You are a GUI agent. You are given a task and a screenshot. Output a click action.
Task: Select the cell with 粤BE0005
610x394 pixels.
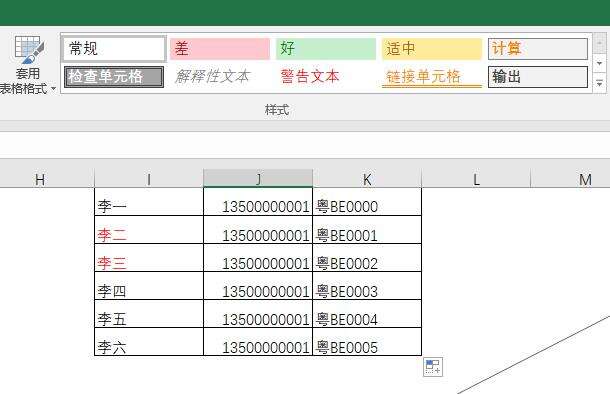[367, 341]
